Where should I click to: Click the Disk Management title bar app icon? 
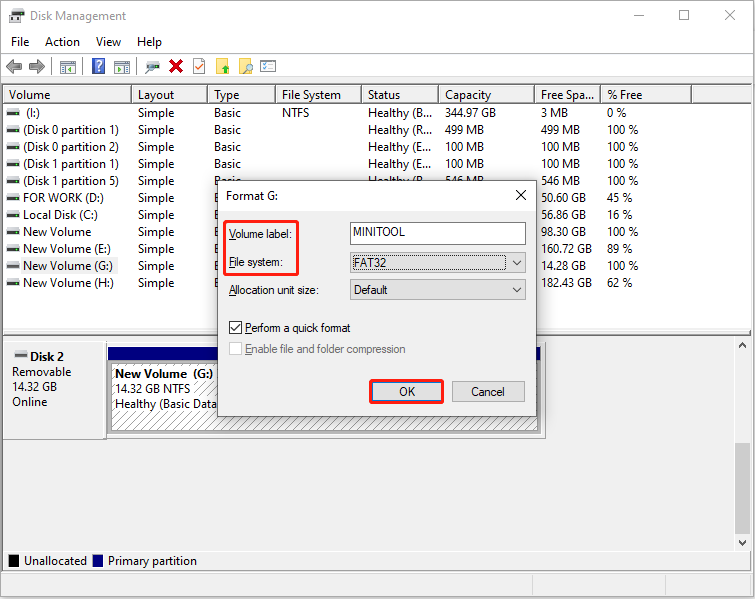coord(16,16)
